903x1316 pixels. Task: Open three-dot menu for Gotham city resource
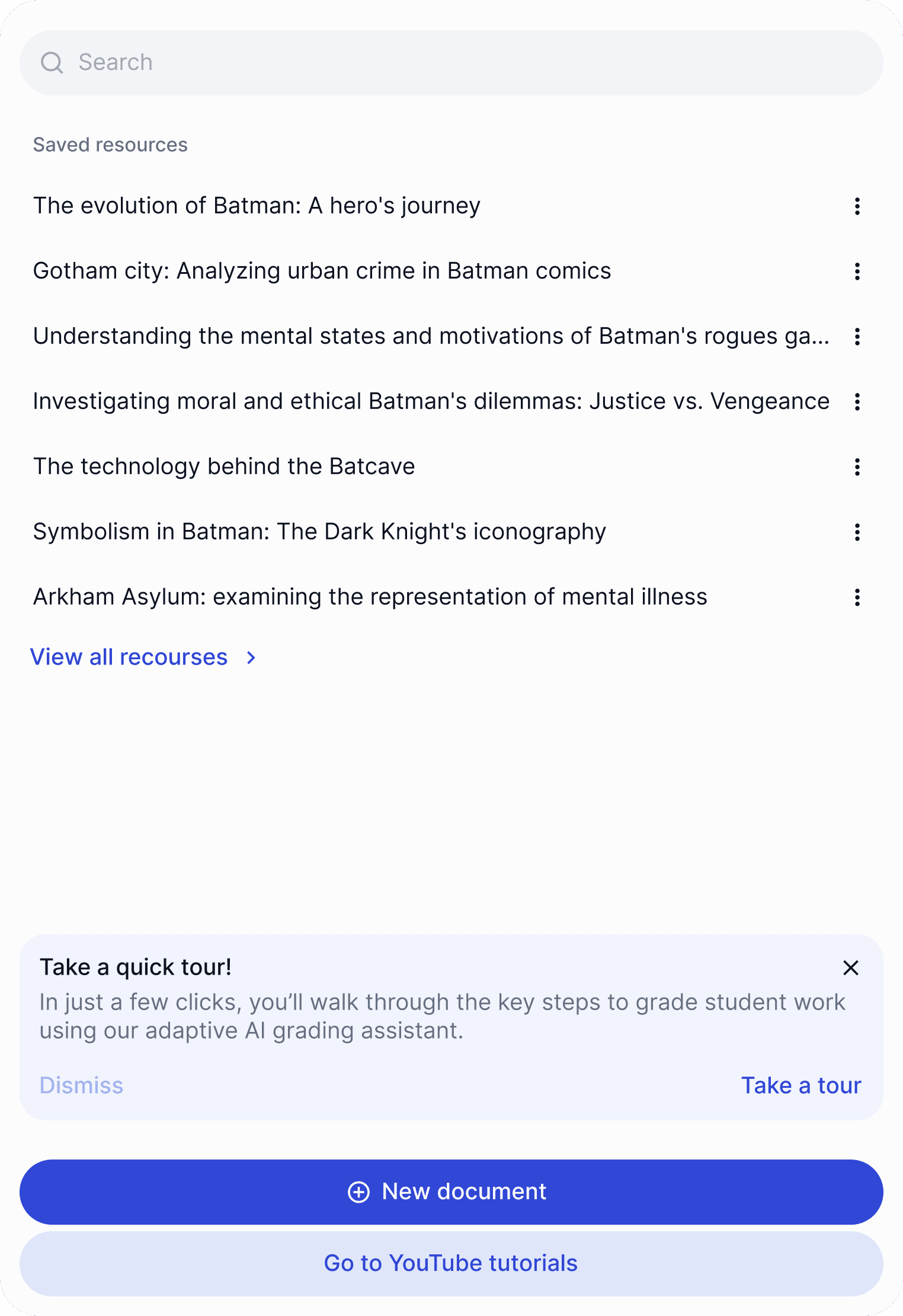[857, 271]
